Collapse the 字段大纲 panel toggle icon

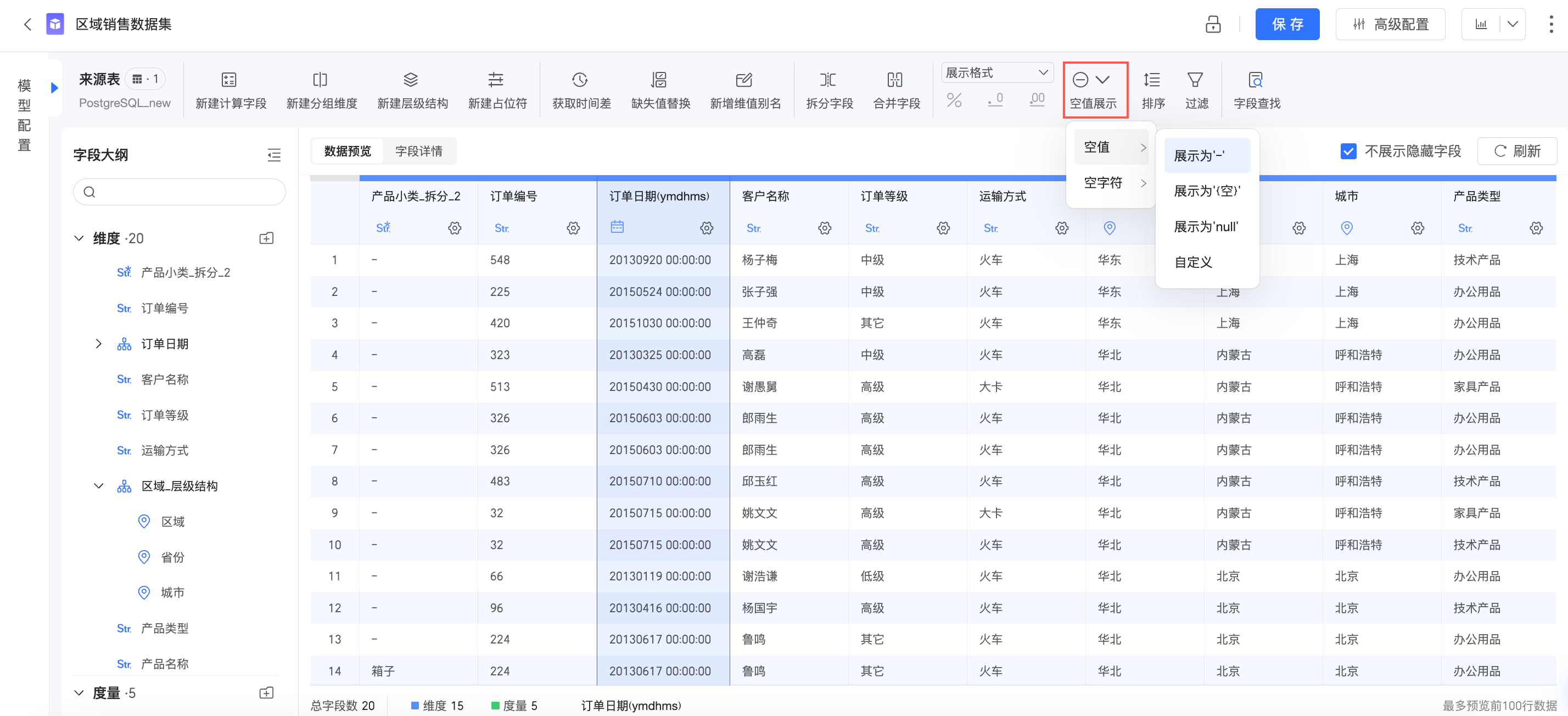tap(274, 155)
